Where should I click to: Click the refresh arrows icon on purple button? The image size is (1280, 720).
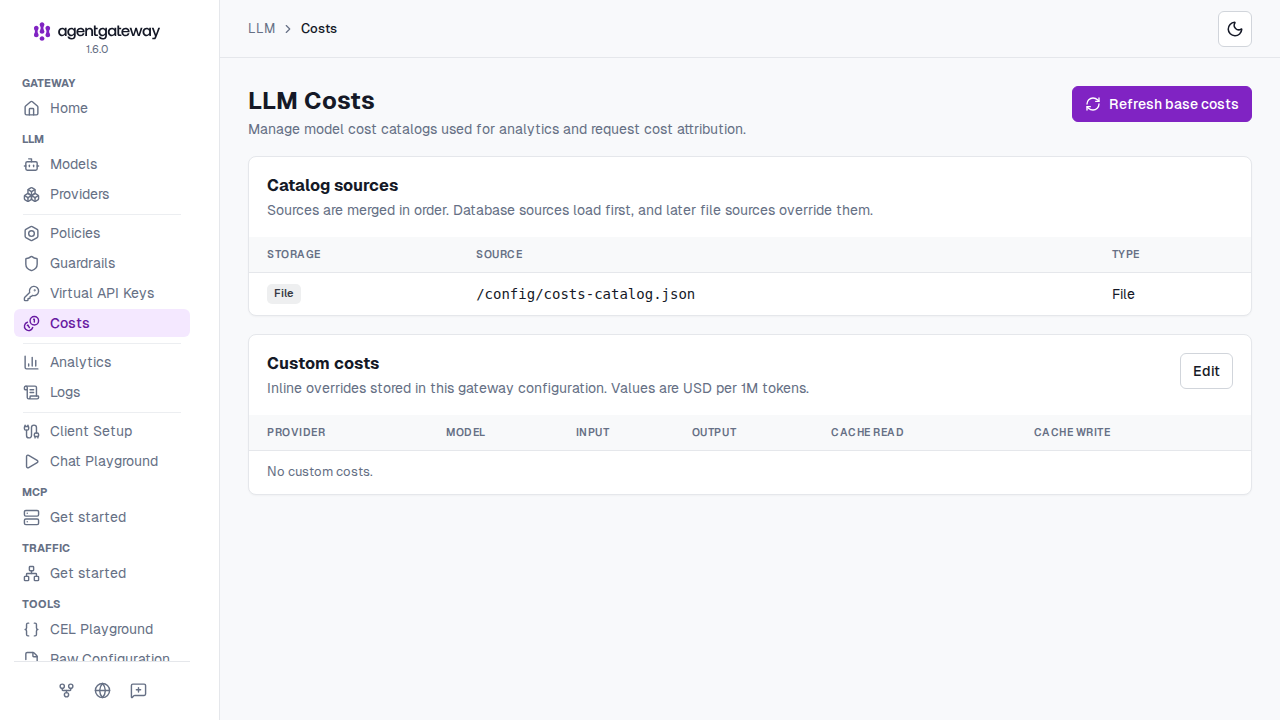tap(1093, 104)
